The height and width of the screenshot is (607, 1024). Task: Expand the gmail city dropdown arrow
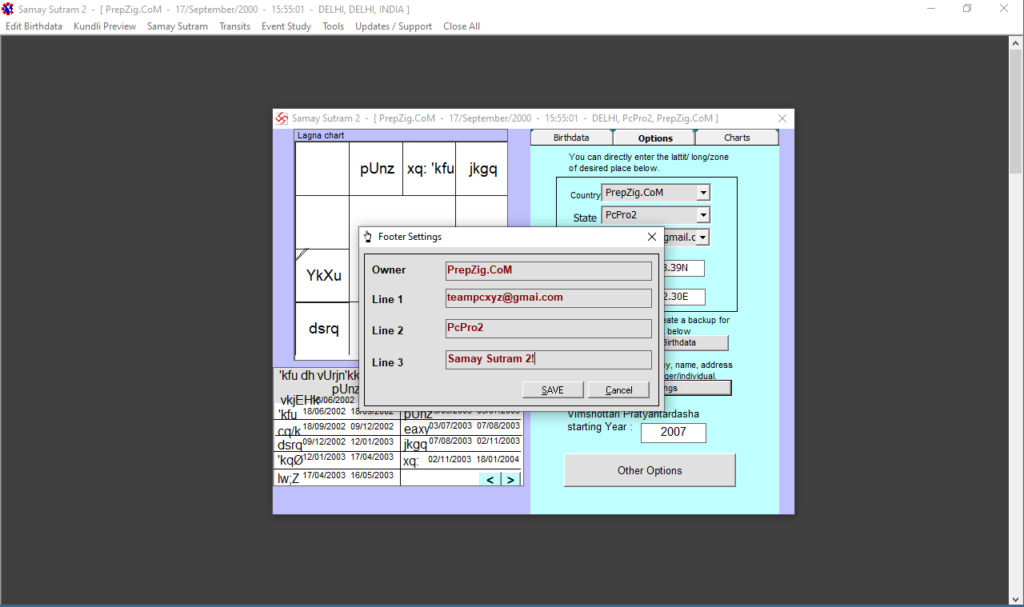703,237
